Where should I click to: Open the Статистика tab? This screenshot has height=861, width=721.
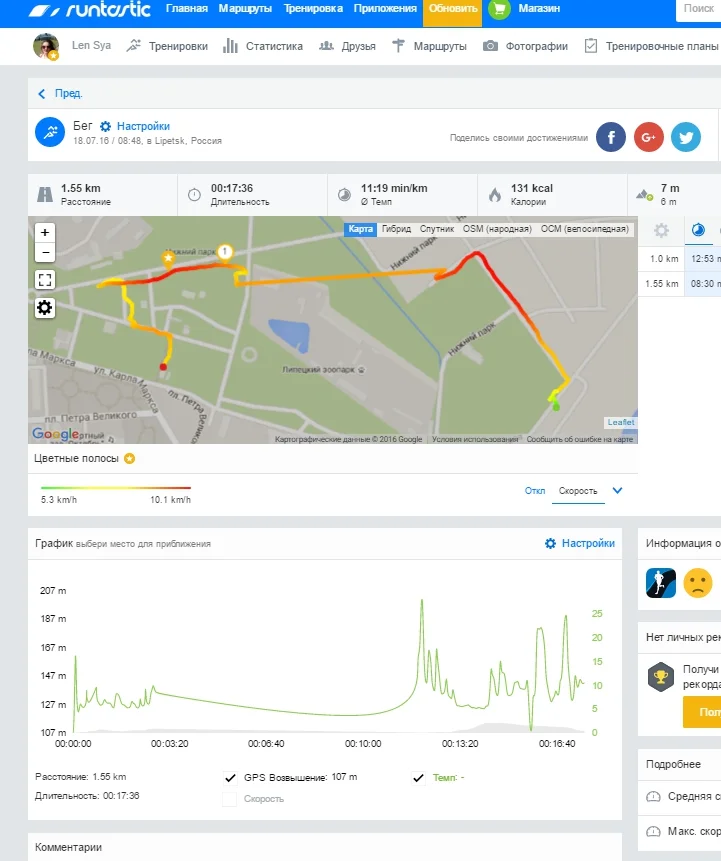click(x=263, y=46)
